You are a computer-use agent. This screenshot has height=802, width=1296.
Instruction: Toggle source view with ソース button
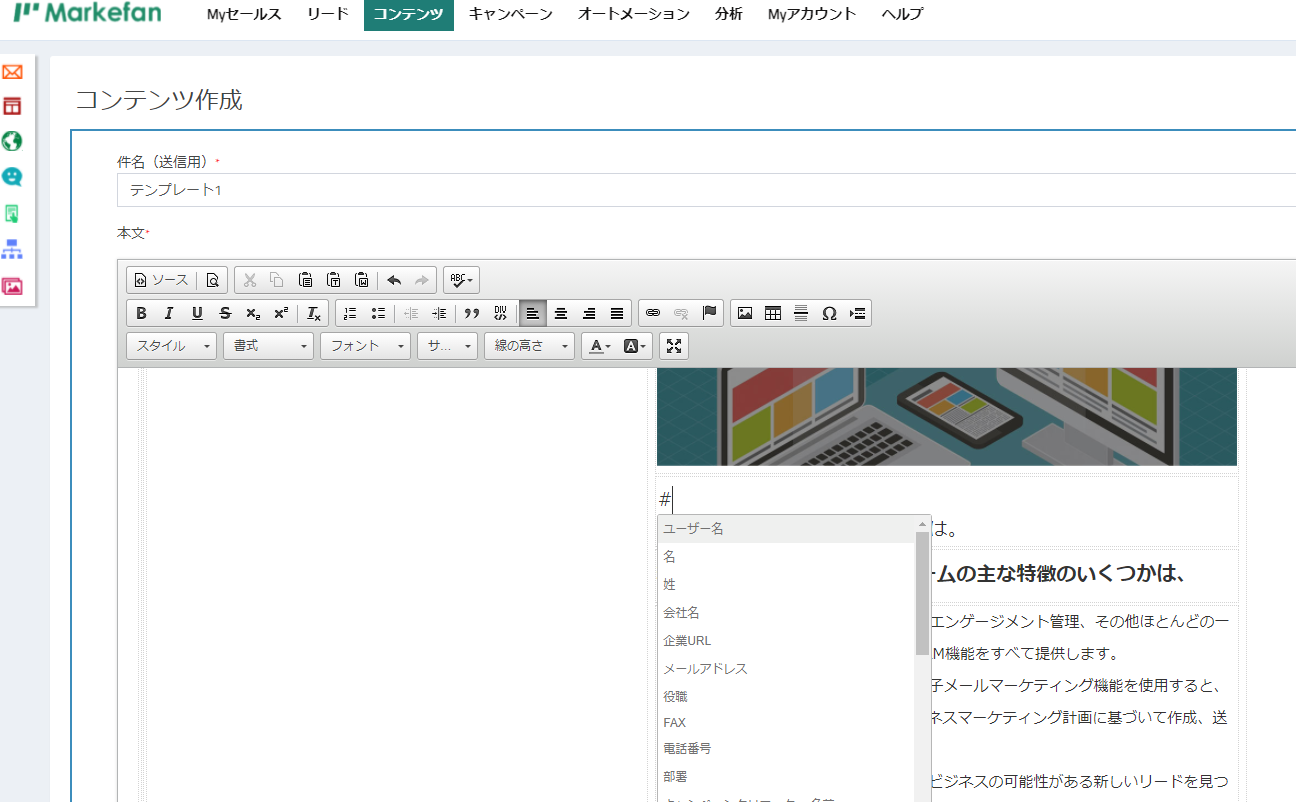[162, 280]
